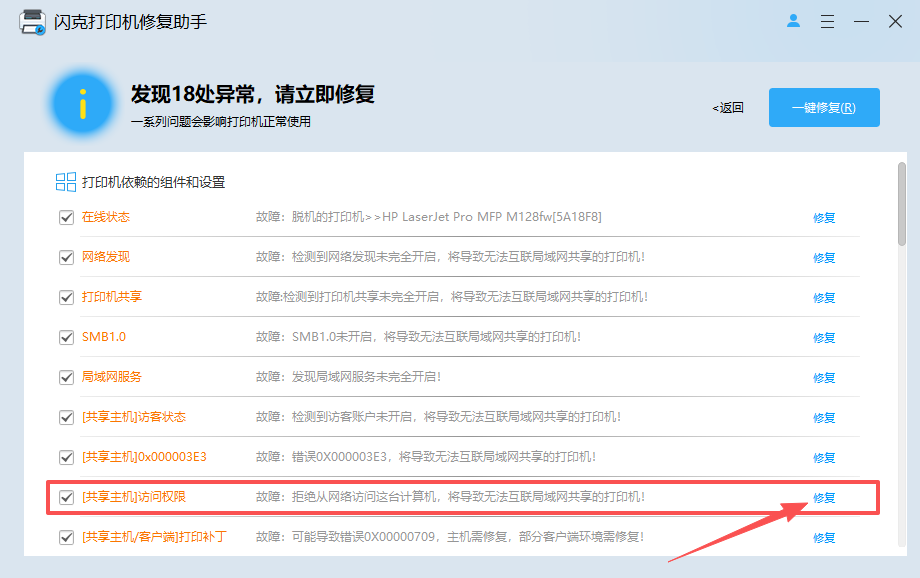920x578 pixels.
Task: Go back using the 返回 link
Action: point(728,108)
